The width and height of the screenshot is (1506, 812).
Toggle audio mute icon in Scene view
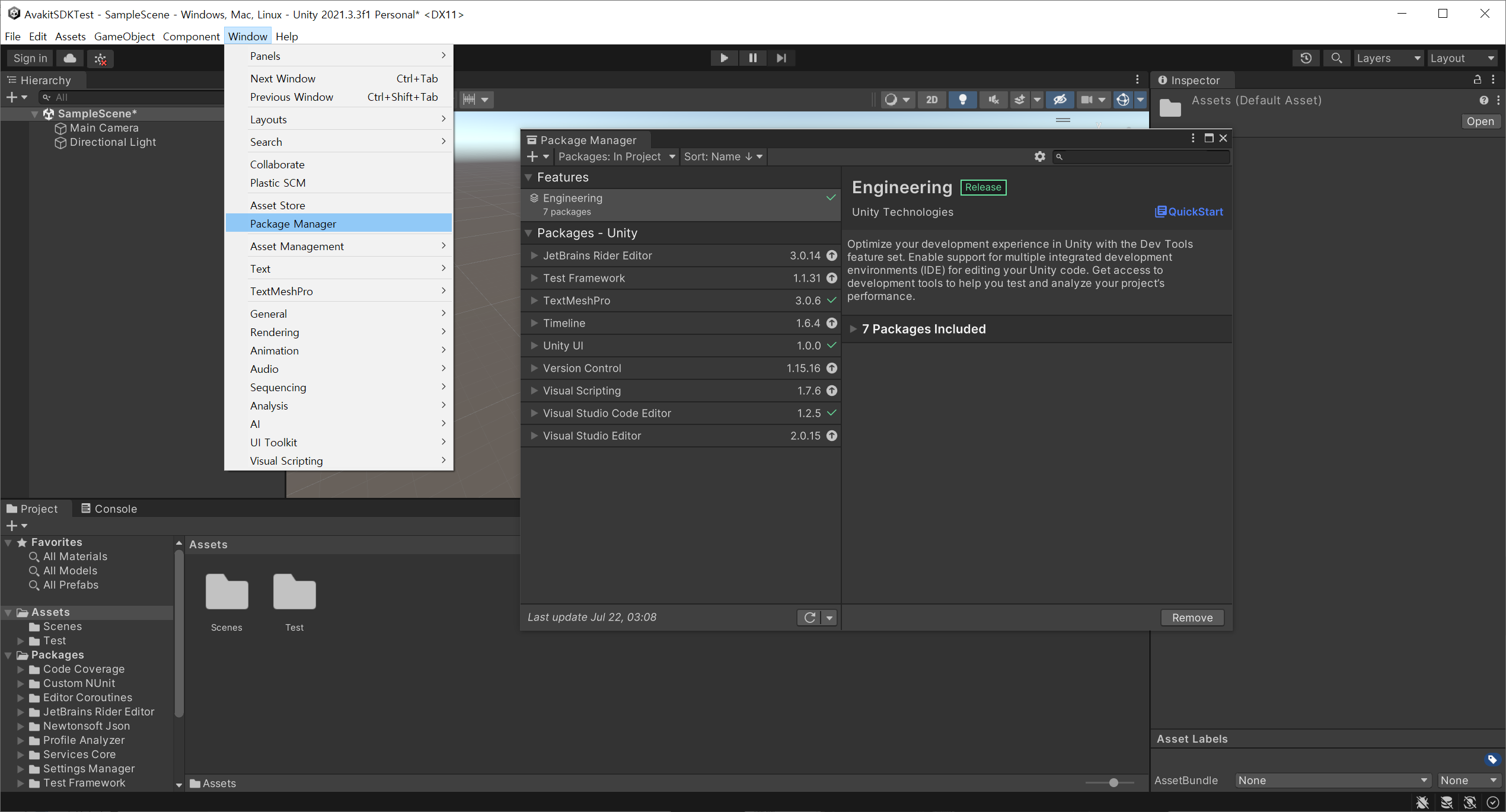pyautogui.click(x=993, y=100)
